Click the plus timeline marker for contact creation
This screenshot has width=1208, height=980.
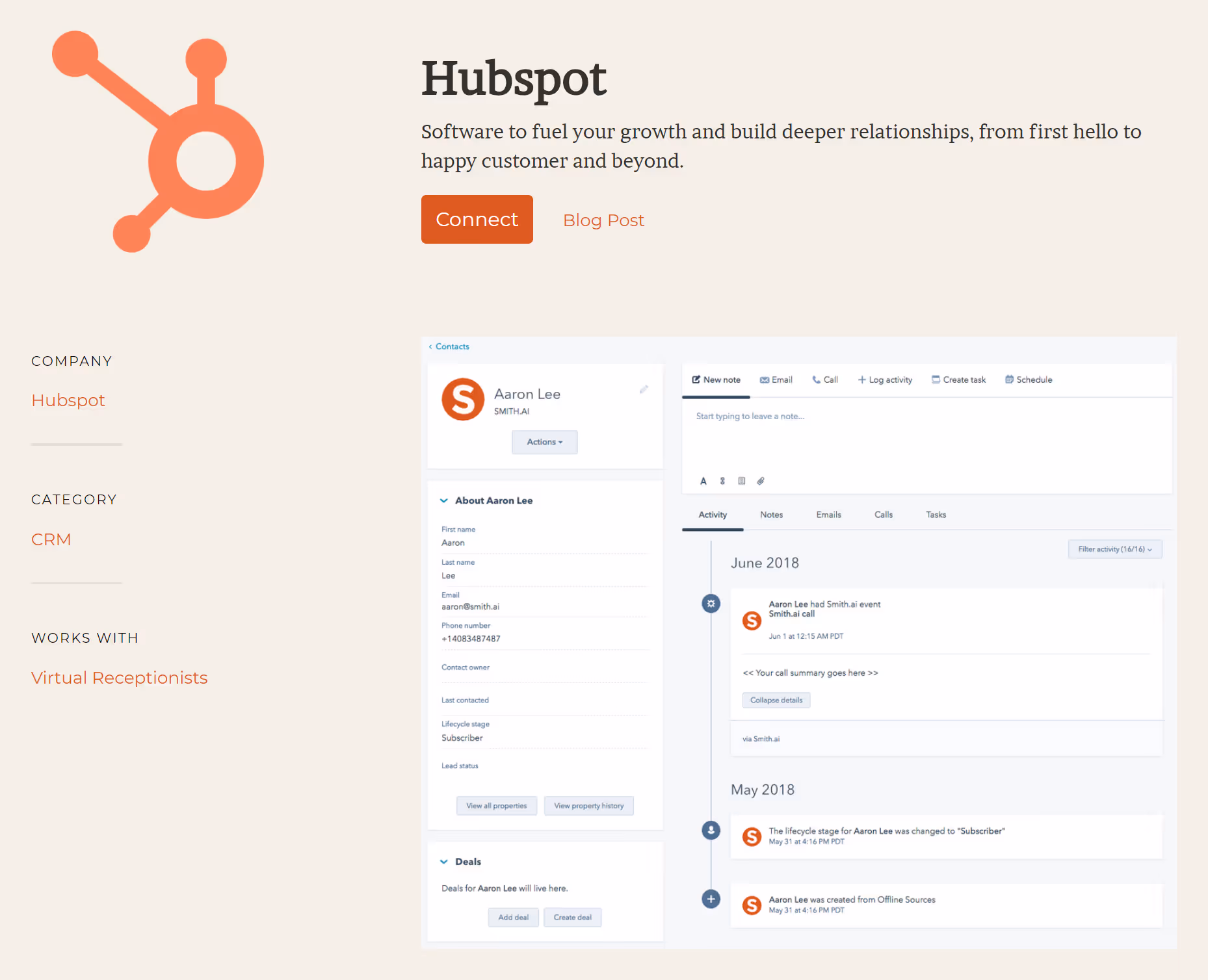click(x=711, y=899)
